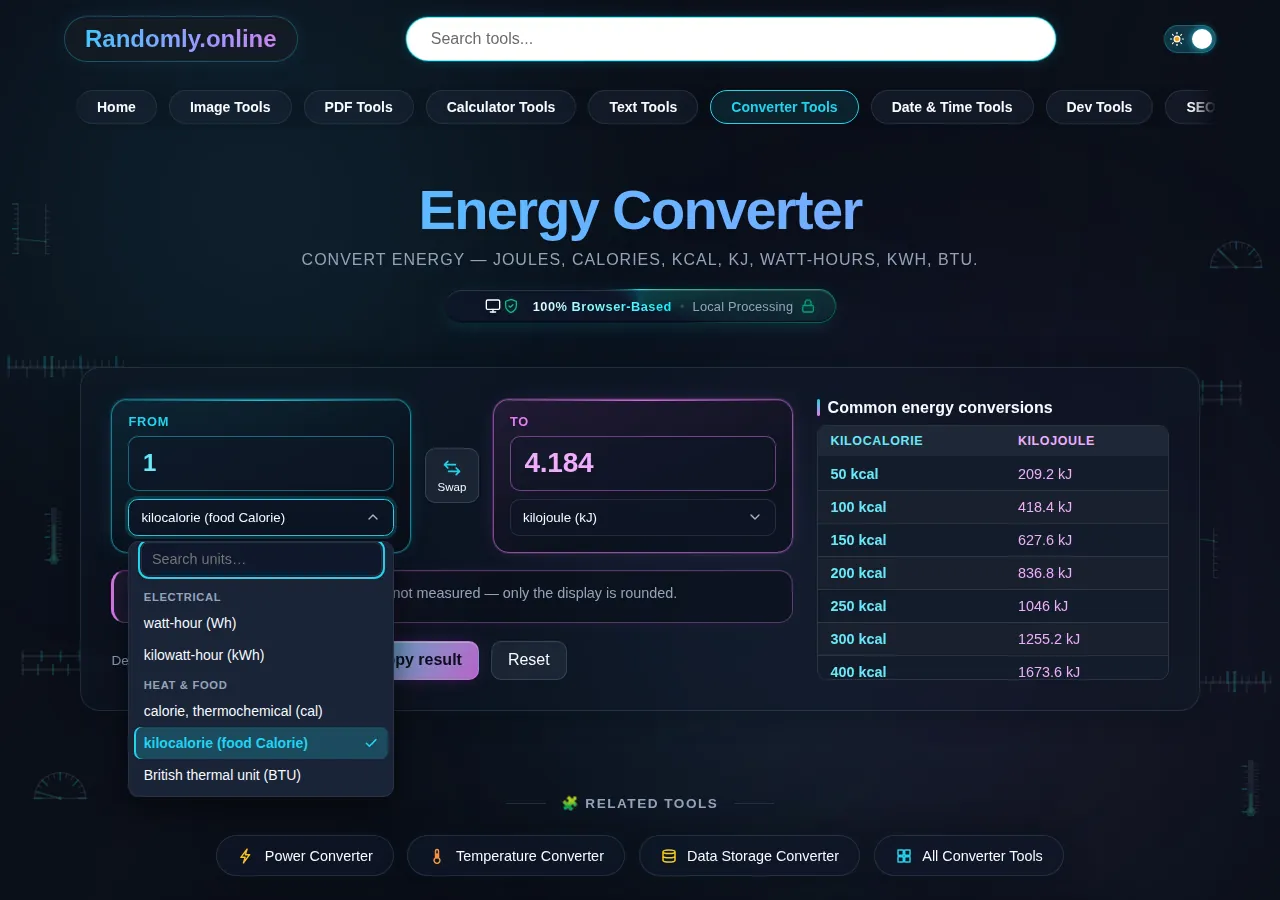The width and height of the screenshot is (1280, 900).
Task: Click the Common energy conversions heading
Action: pyautogui.click(x=940, y=408)
